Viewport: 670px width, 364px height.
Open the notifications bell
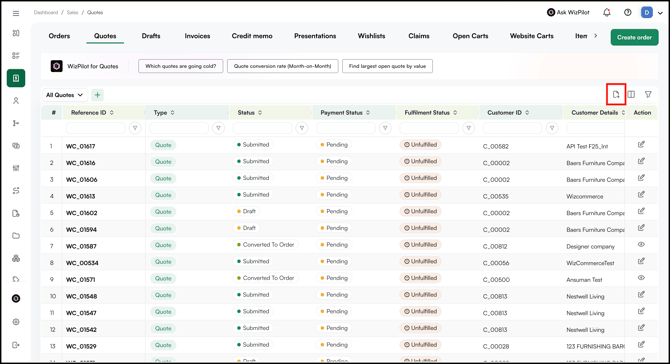coord(607,12)
